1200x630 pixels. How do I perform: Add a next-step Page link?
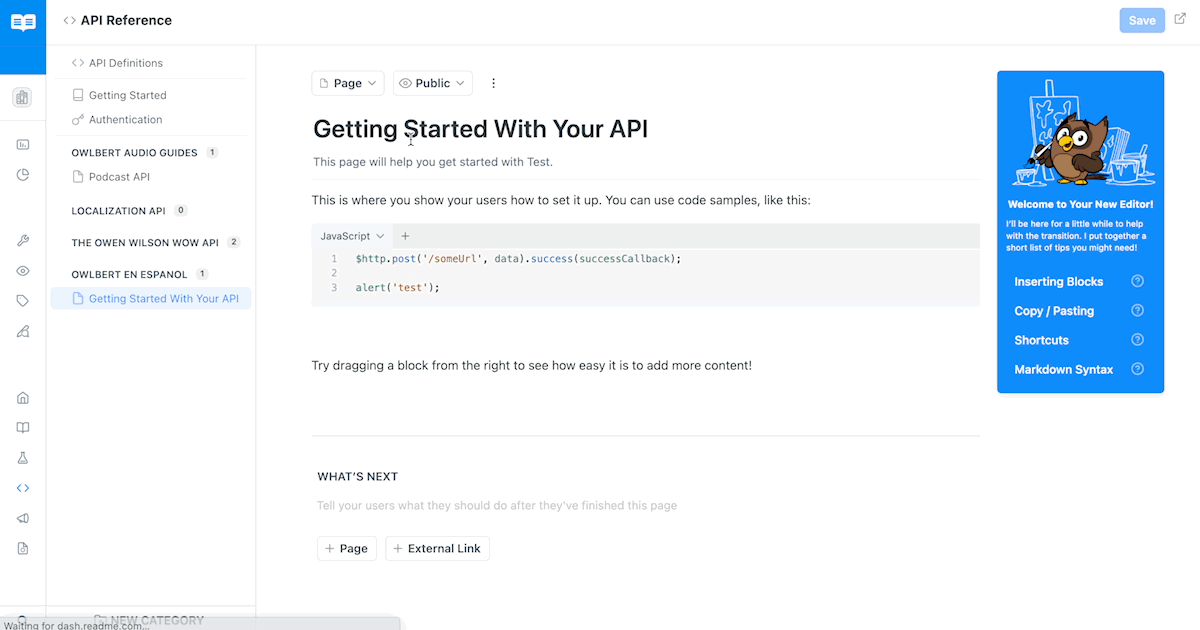coord(347,548)
